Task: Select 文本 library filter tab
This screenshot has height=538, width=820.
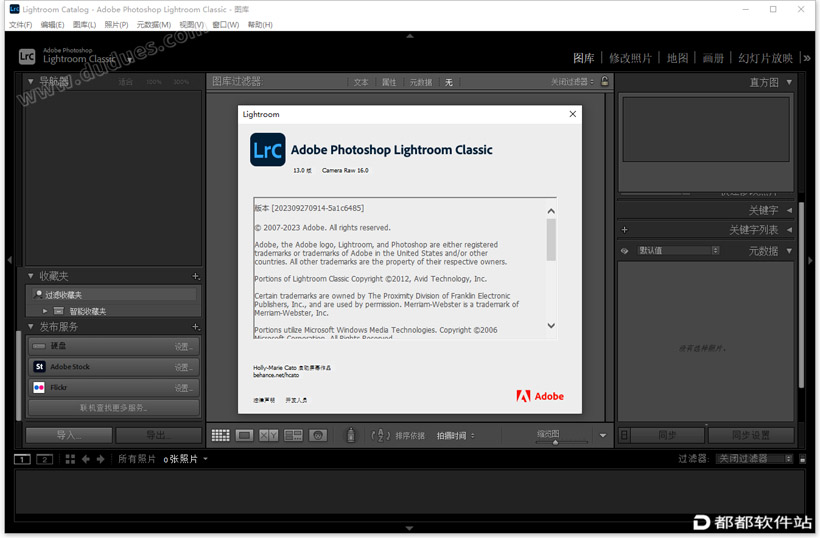Action: (x=361, y=82)
